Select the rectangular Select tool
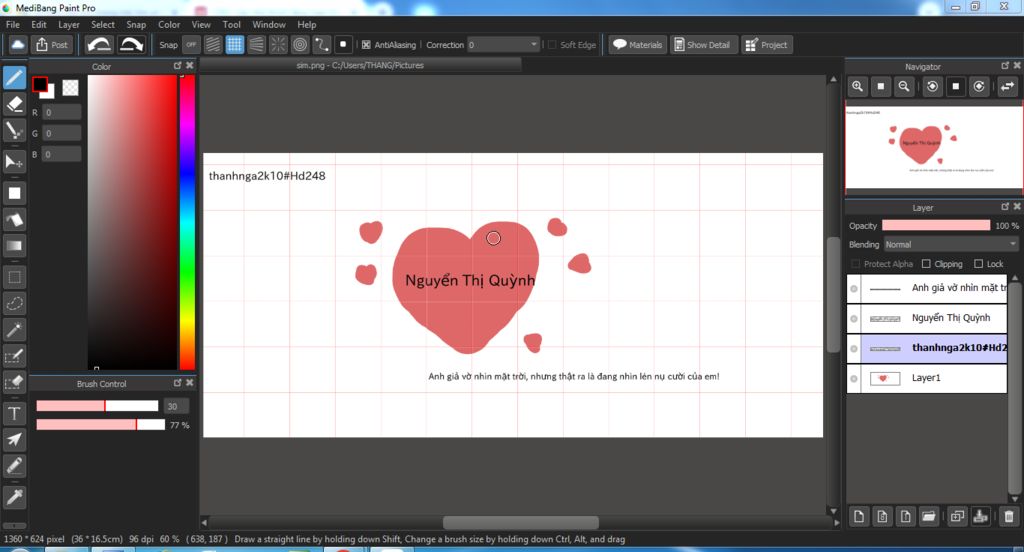 coord(14,277)
